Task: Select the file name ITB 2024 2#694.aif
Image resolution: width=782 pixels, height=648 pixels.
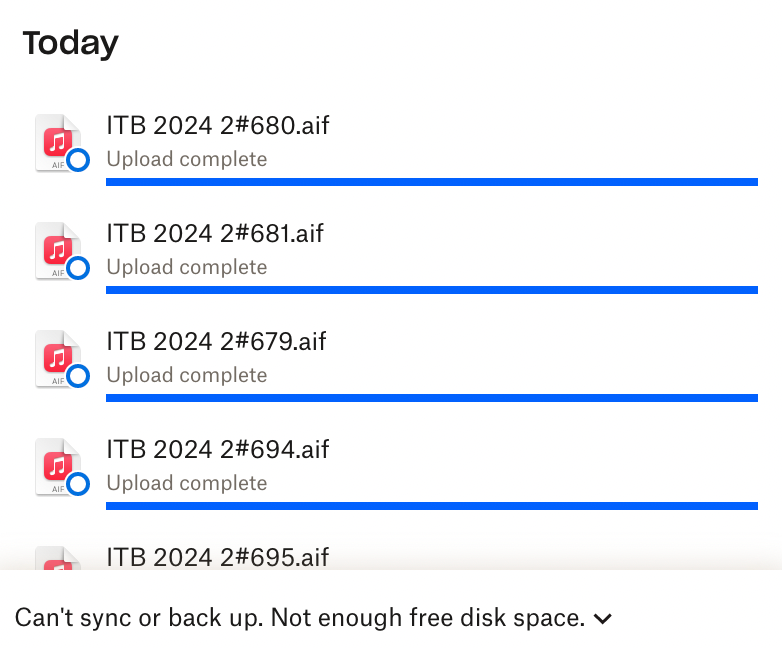Action: [217, 450]
